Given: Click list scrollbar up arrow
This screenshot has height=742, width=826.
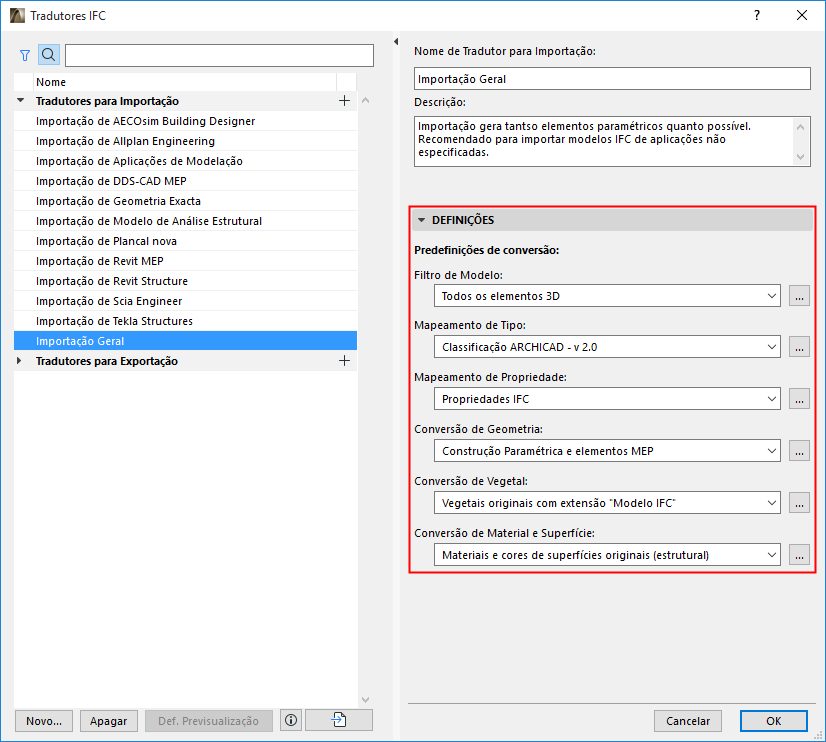Looking at the screenshot, I should 366,100.
